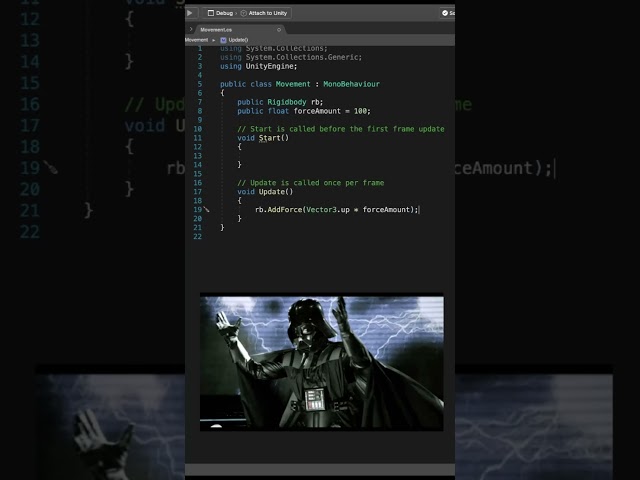Click line number 11 in the gutter
This screenshot has height=480, width=640.
click(x=198, y=138)
